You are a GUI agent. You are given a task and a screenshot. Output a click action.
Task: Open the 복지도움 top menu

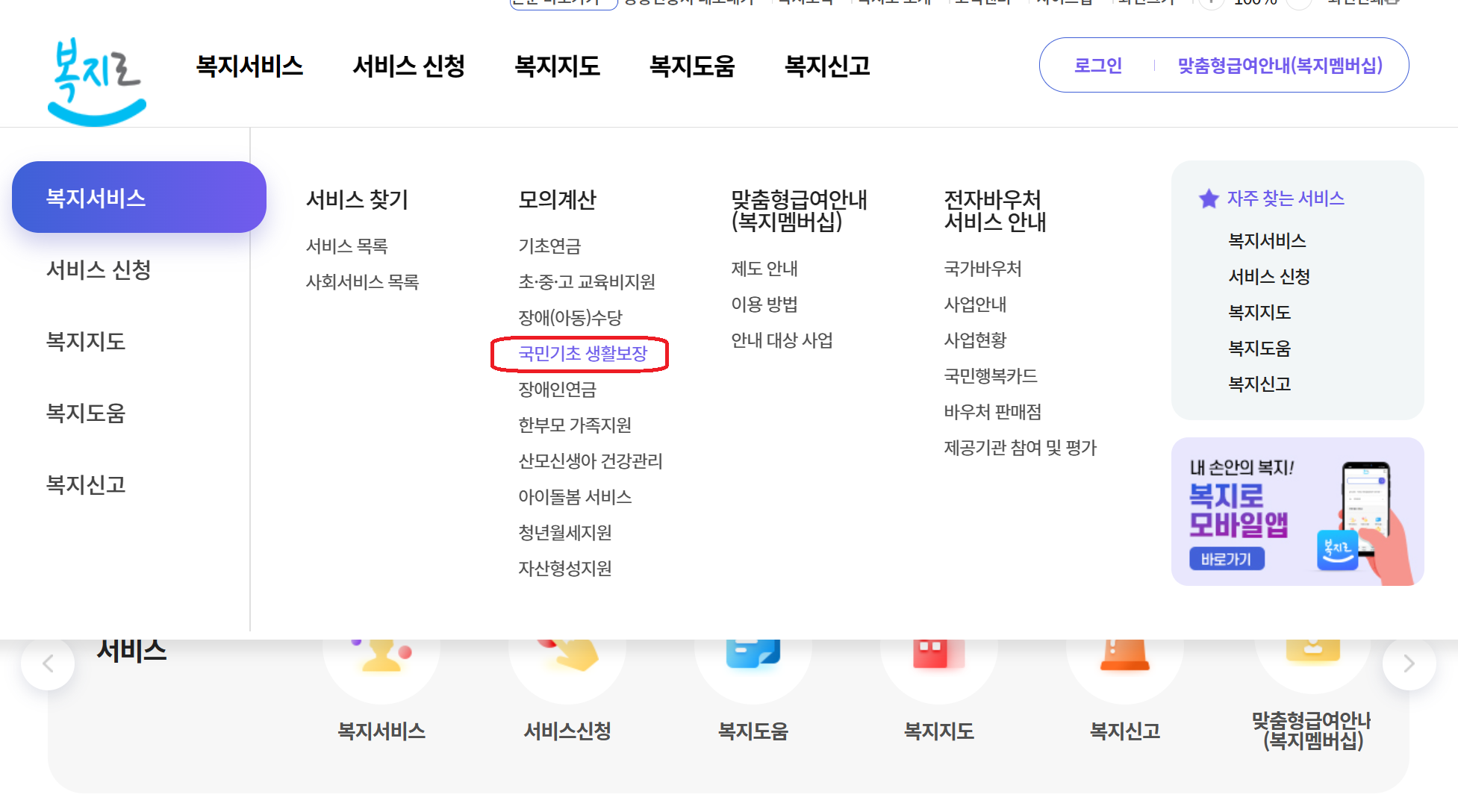tap(693, 66)
